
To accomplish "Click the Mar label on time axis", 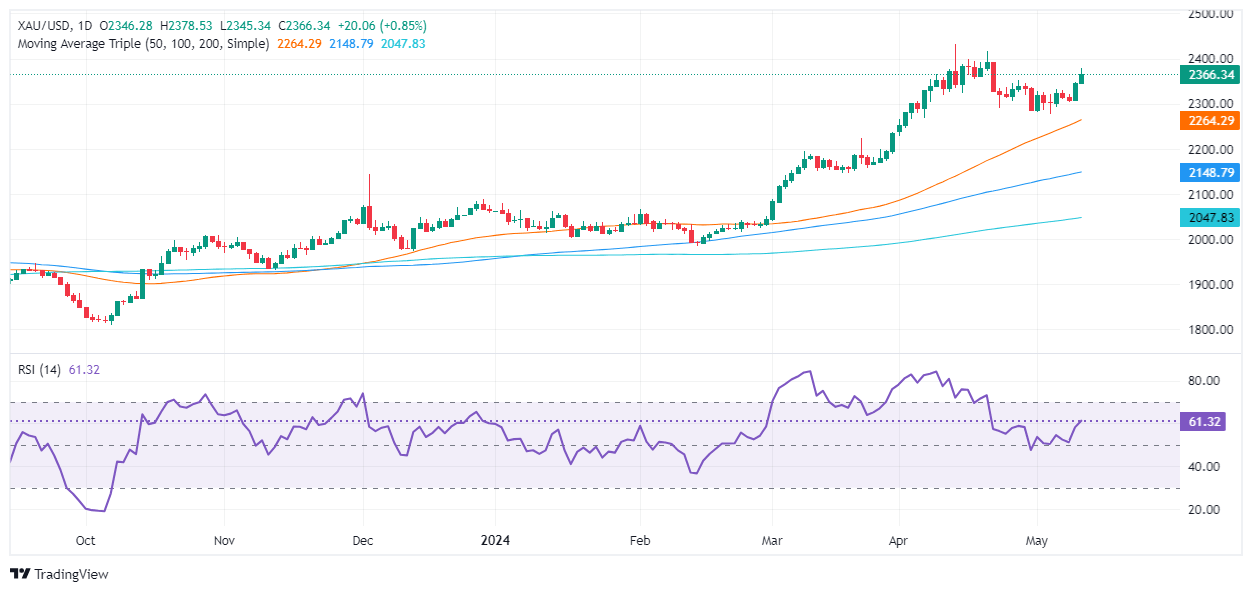I will pos(771,541).
